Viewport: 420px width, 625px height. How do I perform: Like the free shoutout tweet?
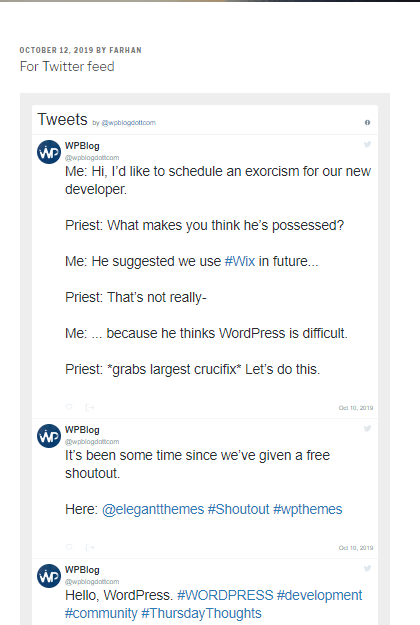point(69,547)
